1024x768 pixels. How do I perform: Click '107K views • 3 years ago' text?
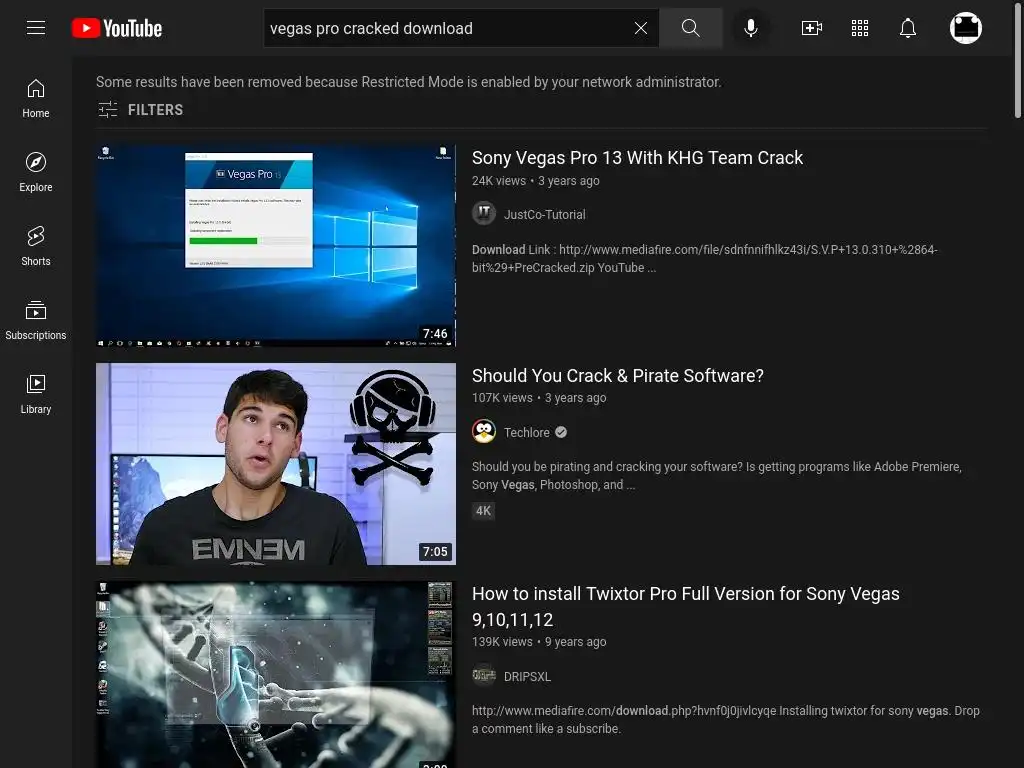tap(539, 398)
